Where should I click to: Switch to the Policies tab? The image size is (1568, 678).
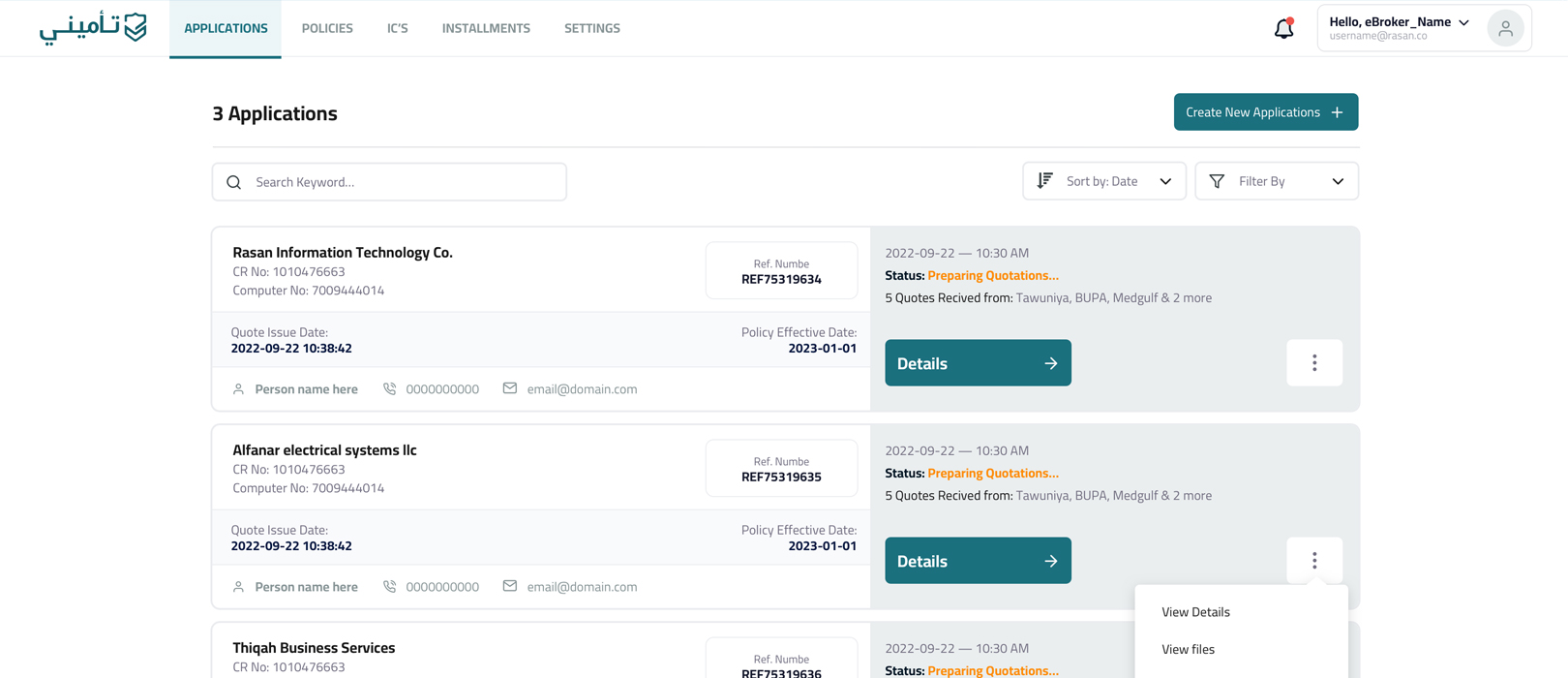coord(327,28)
